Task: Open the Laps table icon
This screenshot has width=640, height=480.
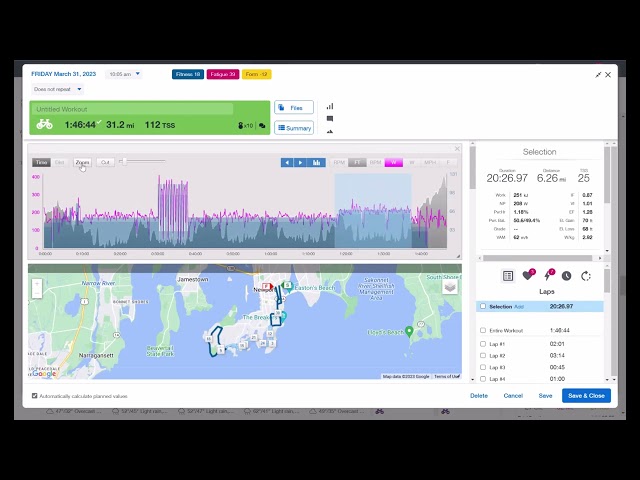Action: (508, 276)
